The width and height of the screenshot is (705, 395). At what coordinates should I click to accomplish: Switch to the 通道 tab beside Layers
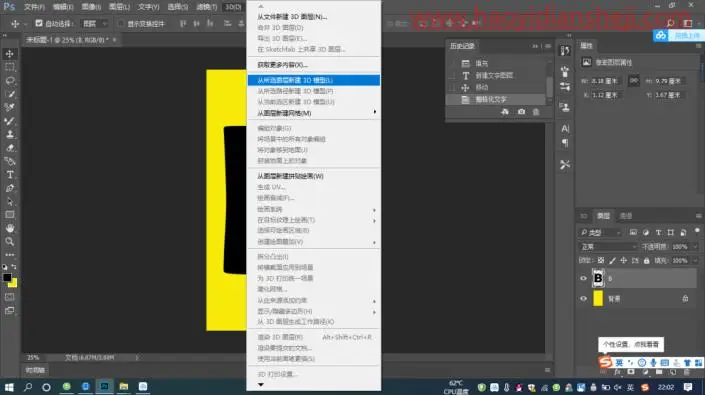coord(626,216)
